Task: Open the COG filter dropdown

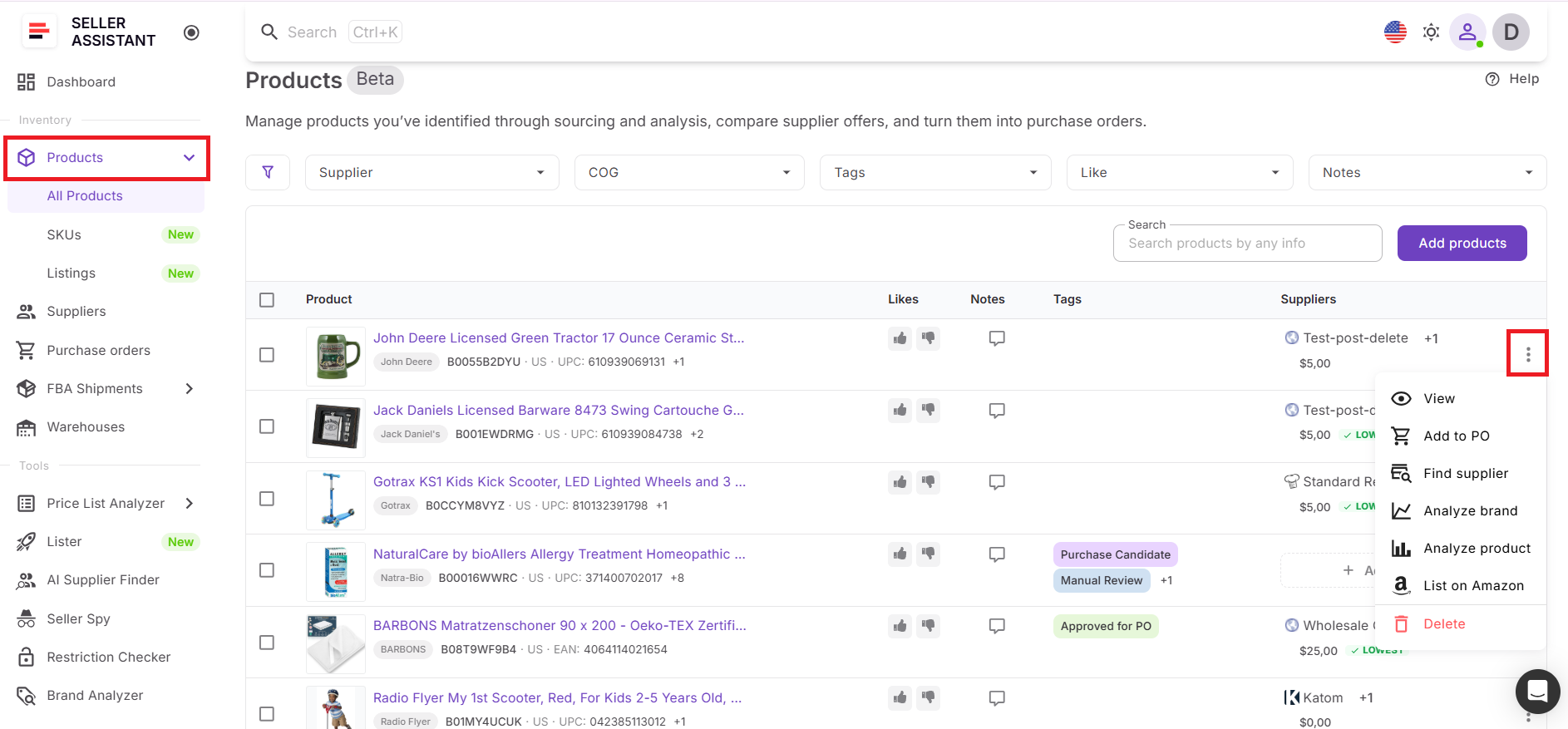Action: tap(689, 172)
